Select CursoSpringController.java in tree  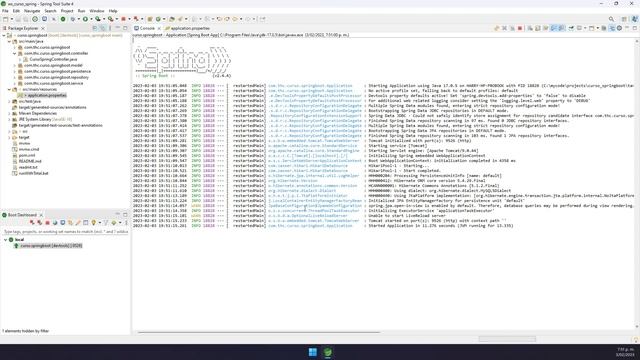(53, 59)
